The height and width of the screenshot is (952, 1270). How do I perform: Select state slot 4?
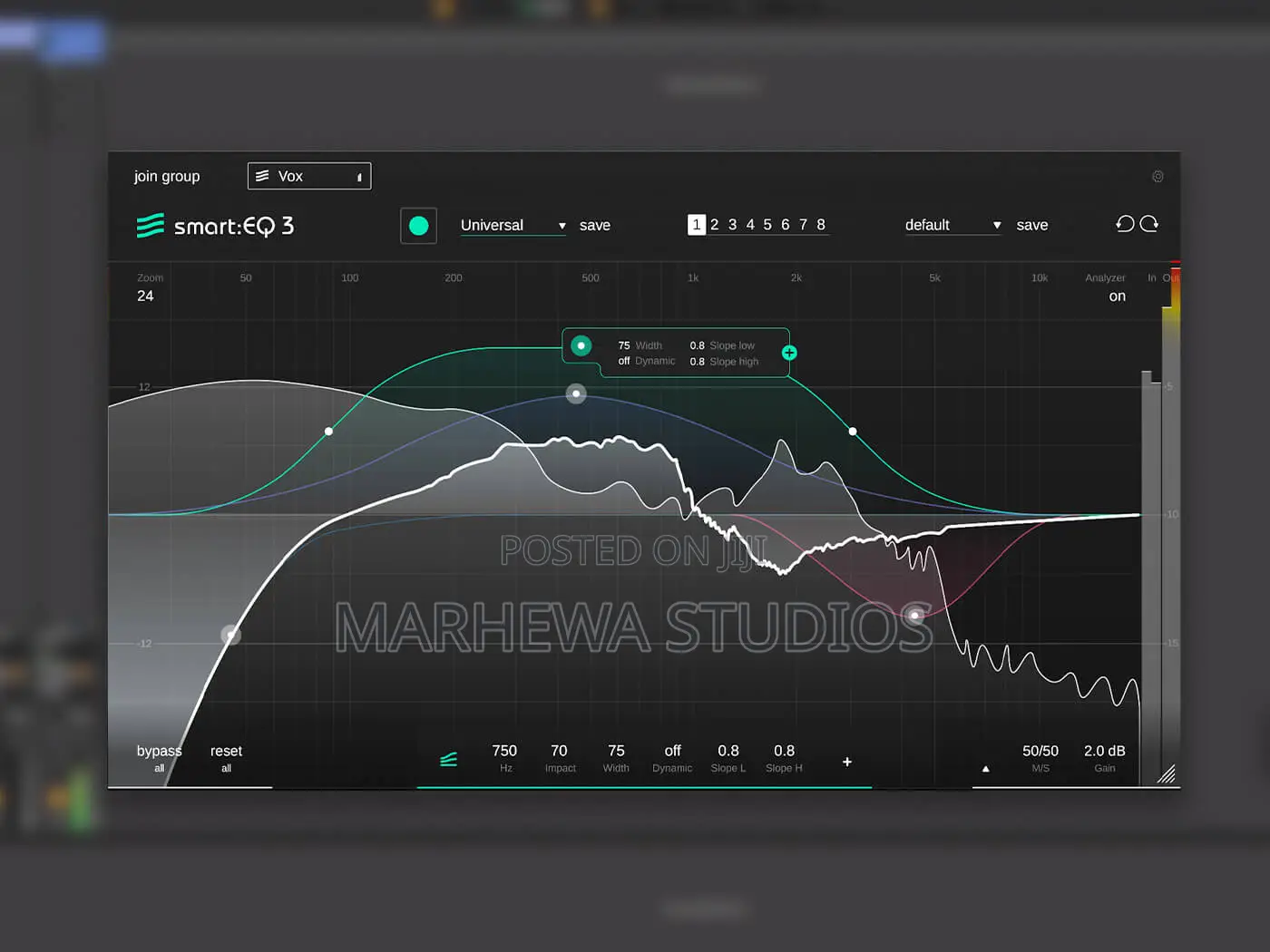pos(750,224)
